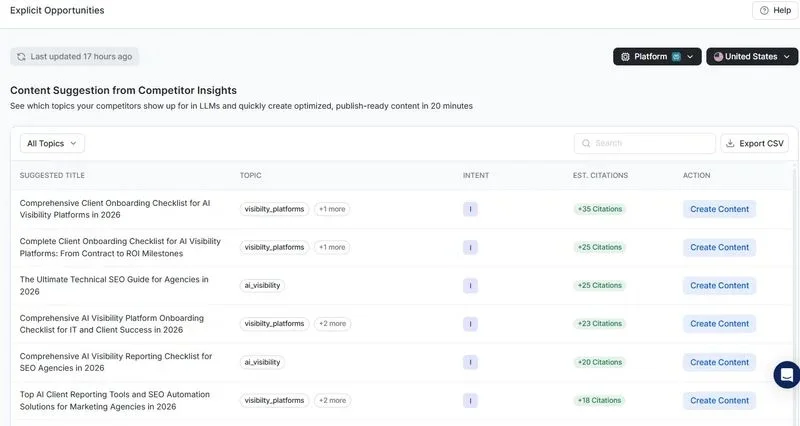Expand +2 more topics in +23 Citations row
This screenshot has height=426, width=800.
coord(333,324)
